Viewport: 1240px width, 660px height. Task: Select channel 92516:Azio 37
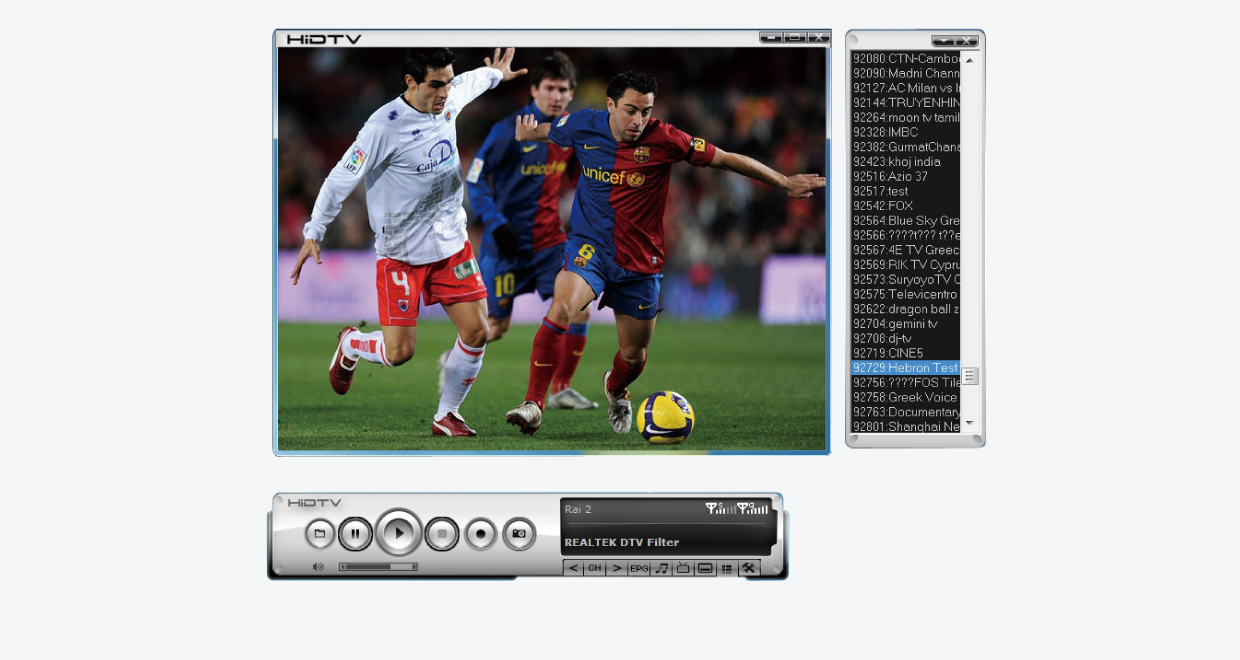coord(906,176)
